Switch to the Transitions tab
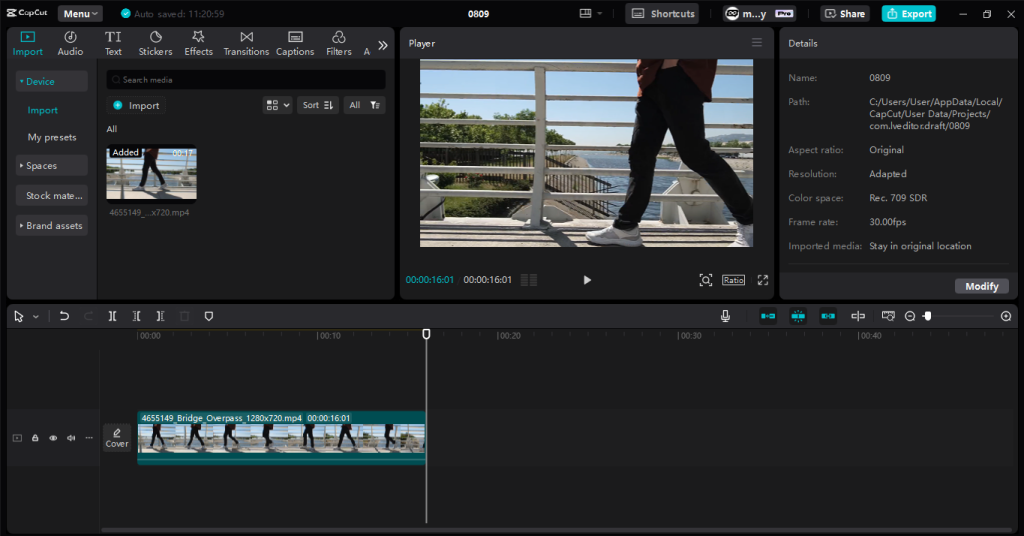Image resolution: width=1024 pixels, height=536 pixels. pos(246,43)
